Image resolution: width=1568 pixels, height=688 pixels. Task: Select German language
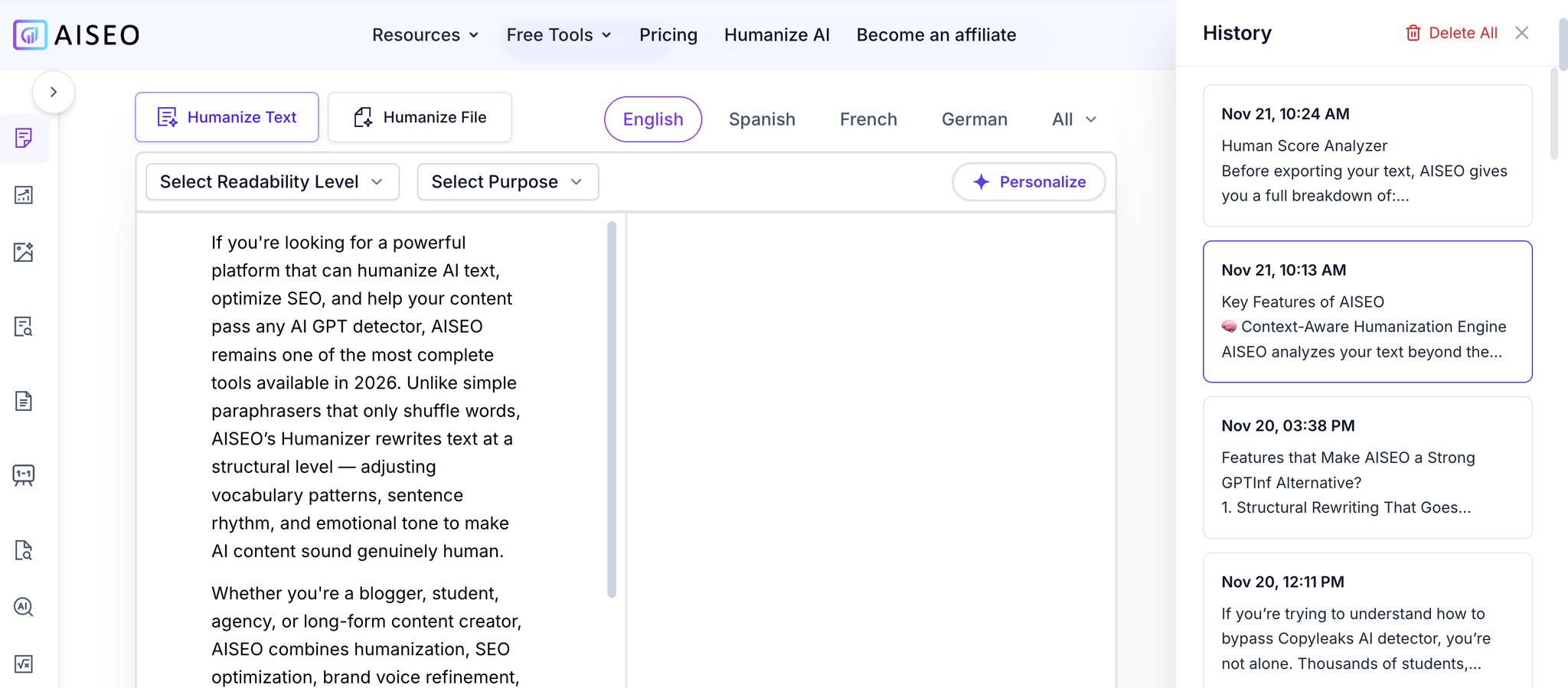(975, 119)
